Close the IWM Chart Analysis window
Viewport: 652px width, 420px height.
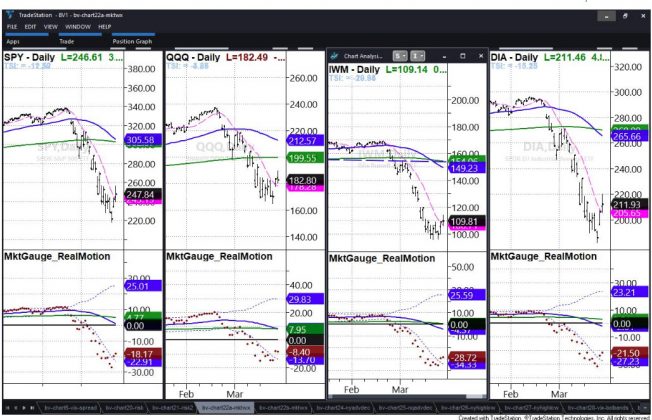481,56
